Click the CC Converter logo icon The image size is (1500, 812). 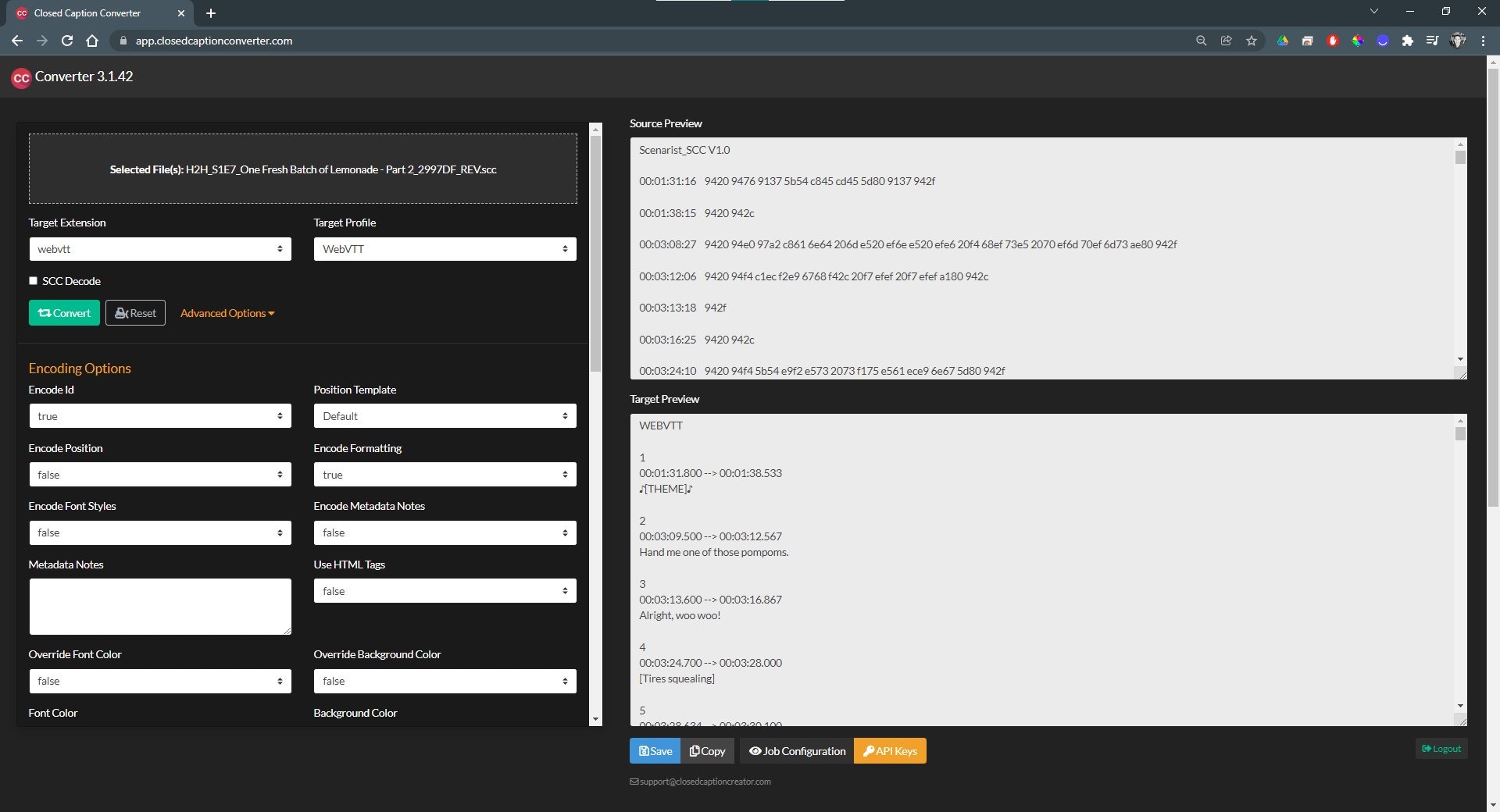click(x=21, y=77)
